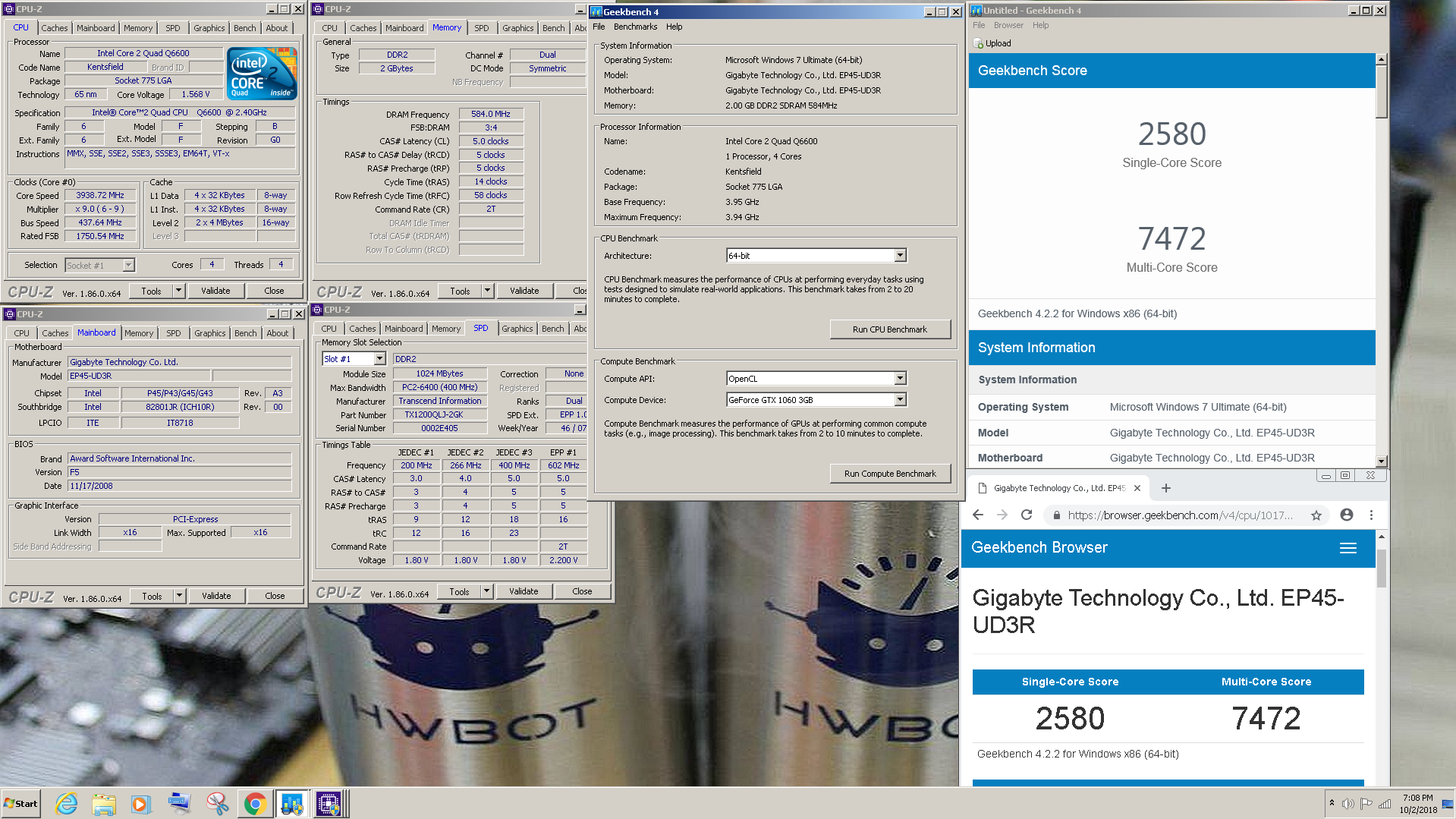
Task: Switch to Caches tab in top-left CPU-Z
Action: (x=55, y=28)
